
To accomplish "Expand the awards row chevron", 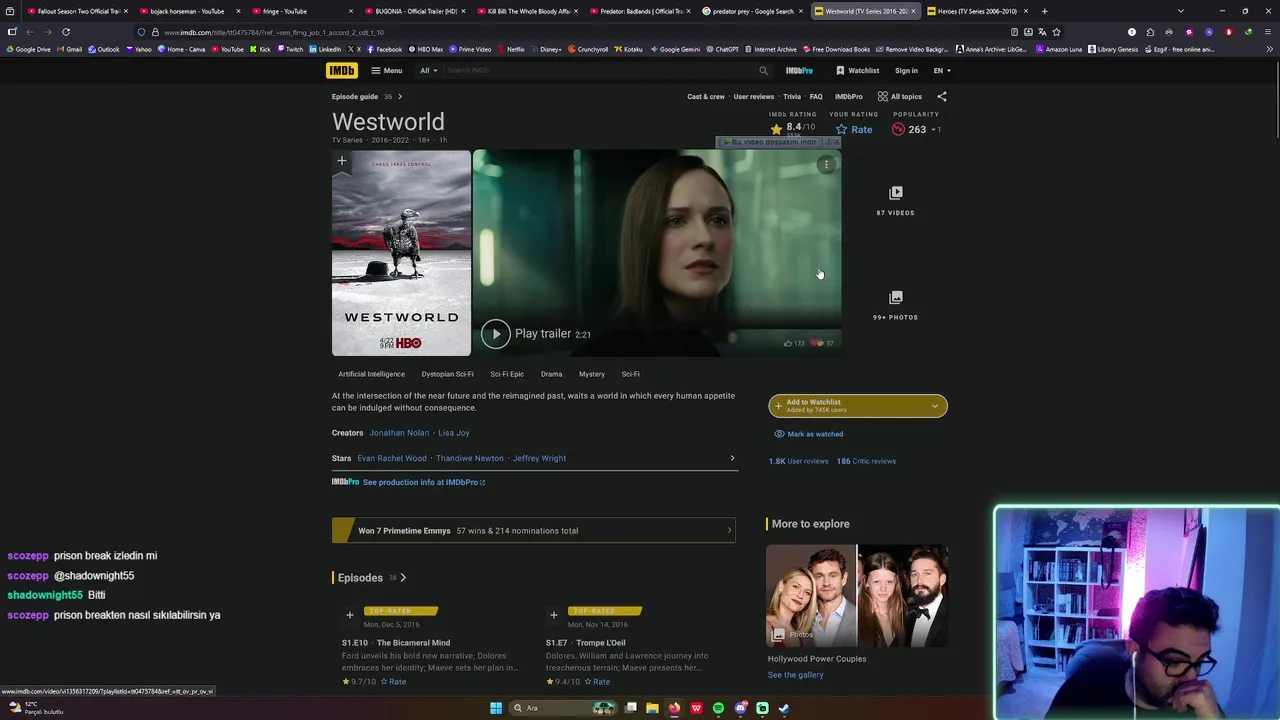I will [x=729, y=531].
